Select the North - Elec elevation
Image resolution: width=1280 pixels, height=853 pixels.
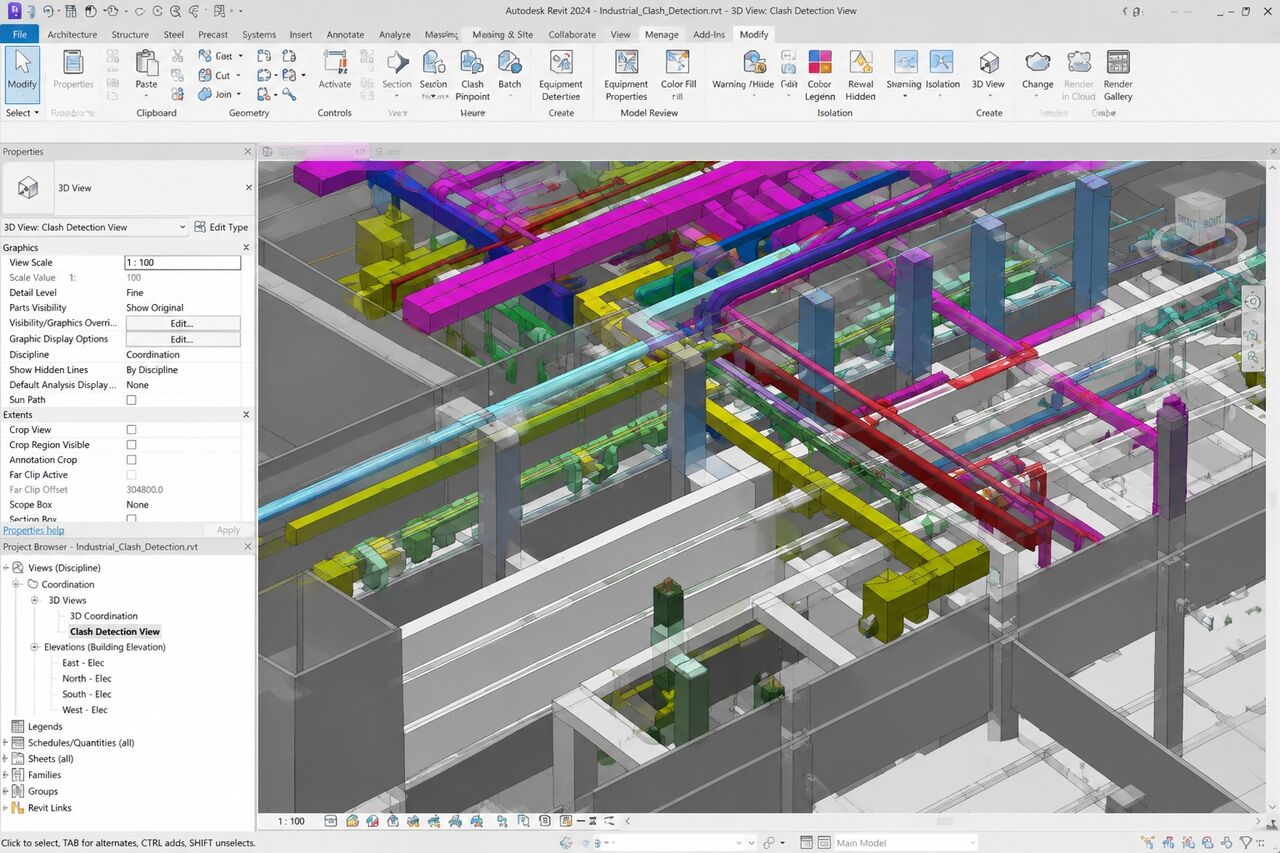point(87,678)
